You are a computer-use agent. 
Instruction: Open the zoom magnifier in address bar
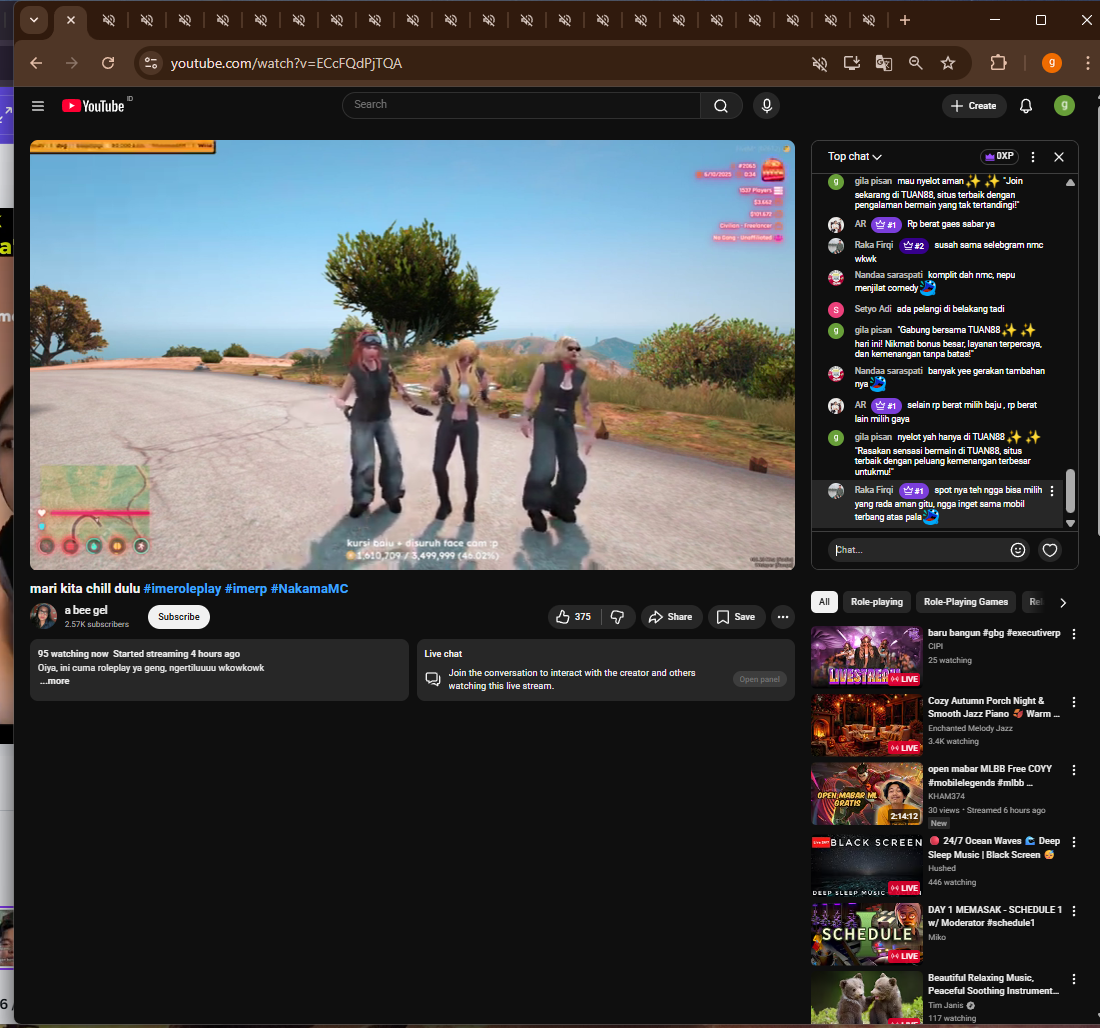tap(915, 63)
